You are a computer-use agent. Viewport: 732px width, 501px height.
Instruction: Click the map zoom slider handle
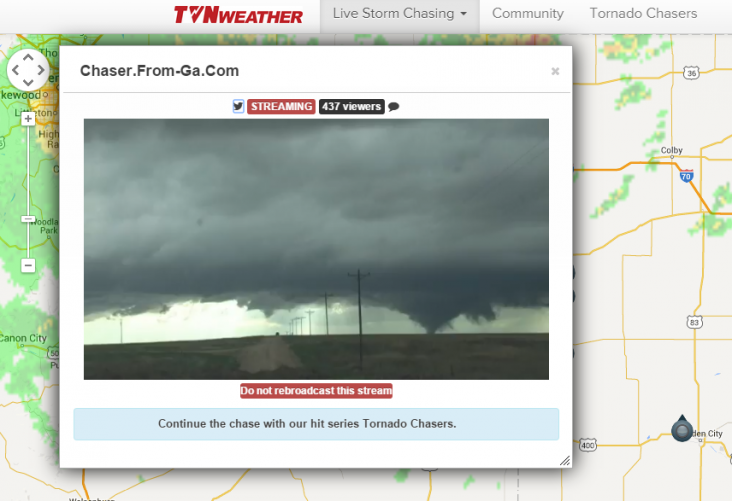[x=28, y=219]
